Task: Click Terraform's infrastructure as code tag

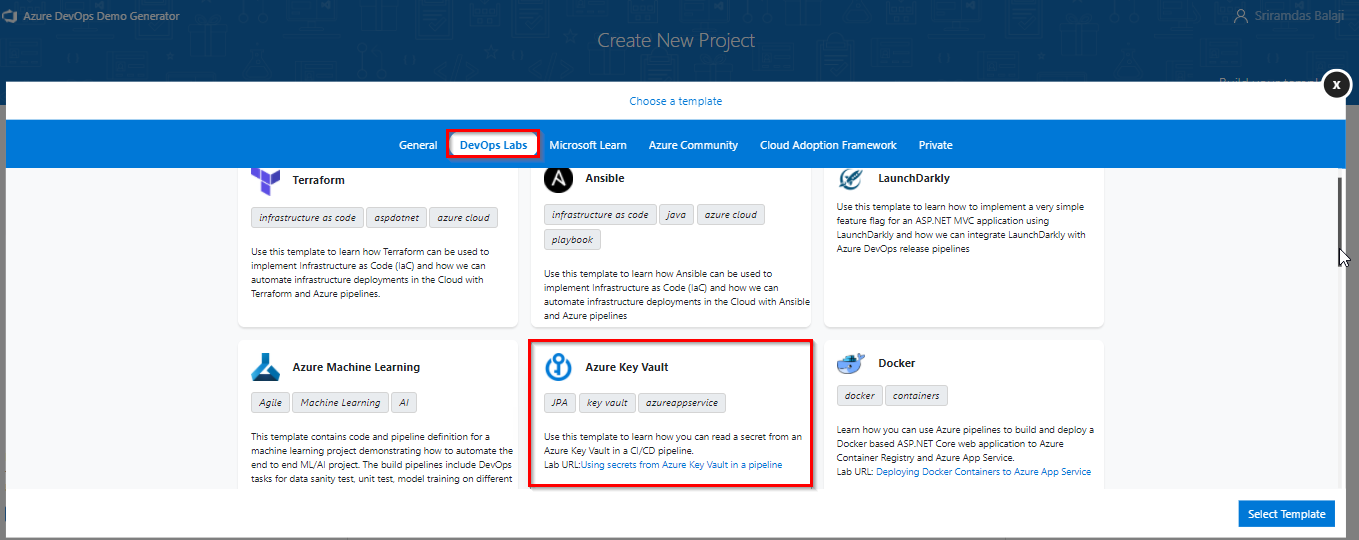Action: [x=307, y=217]
